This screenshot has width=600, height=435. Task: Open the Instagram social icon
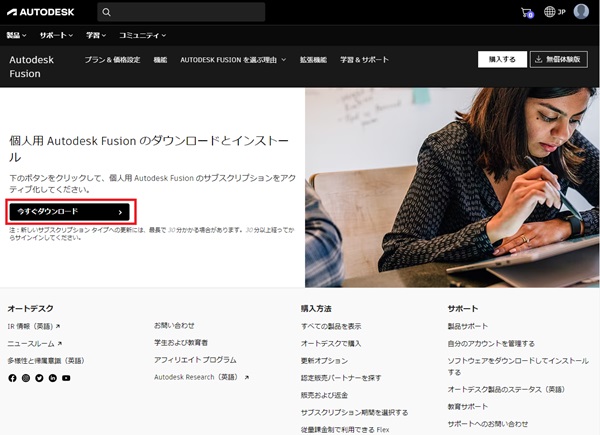(26, 378)
